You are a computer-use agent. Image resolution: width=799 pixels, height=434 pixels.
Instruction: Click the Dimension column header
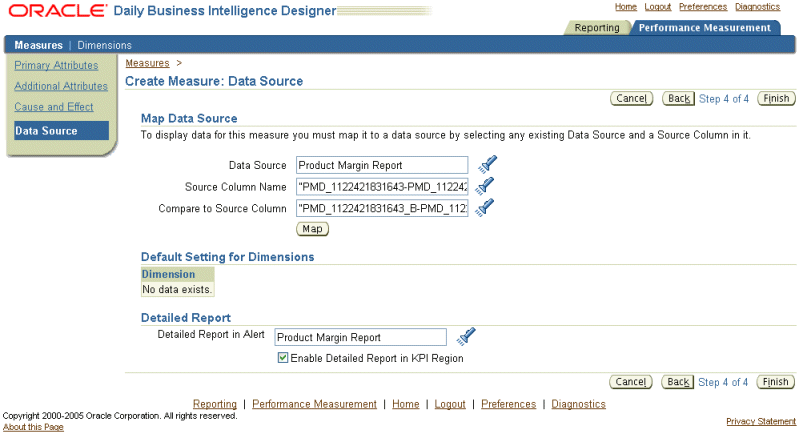click(177, 274)
